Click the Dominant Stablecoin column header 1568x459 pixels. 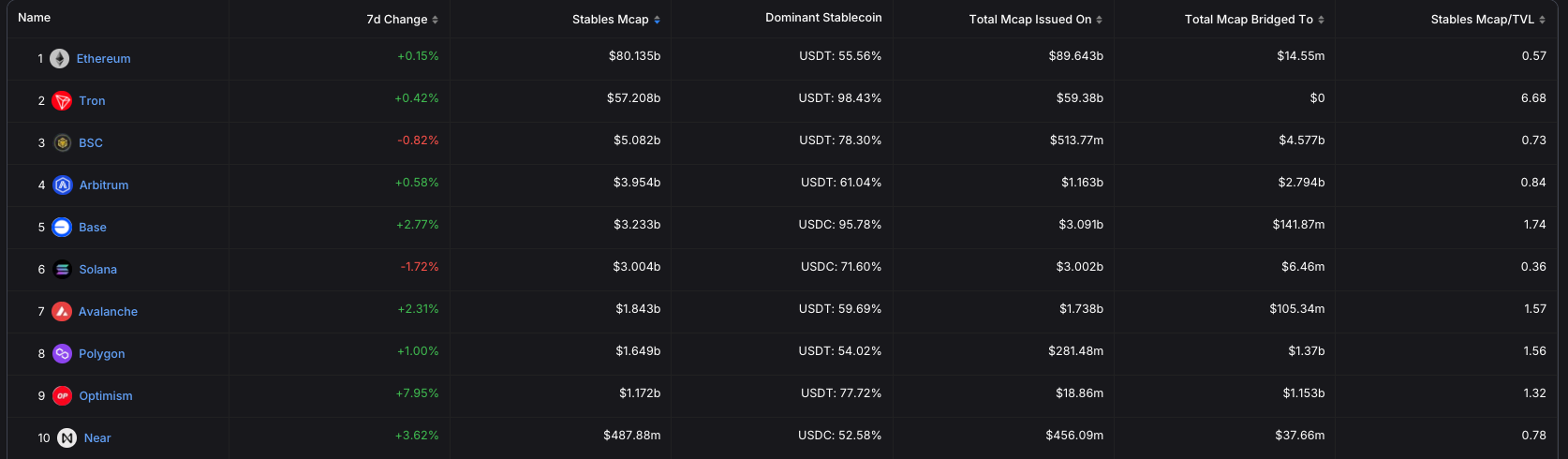[823, 18]
